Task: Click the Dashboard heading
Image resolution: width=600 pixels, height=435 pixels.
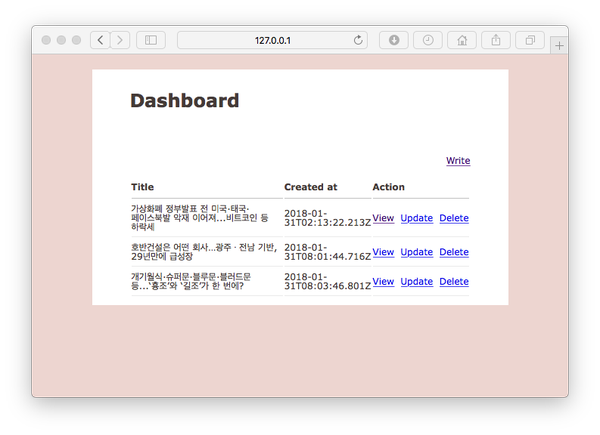Action: click(x=184, y=101)
